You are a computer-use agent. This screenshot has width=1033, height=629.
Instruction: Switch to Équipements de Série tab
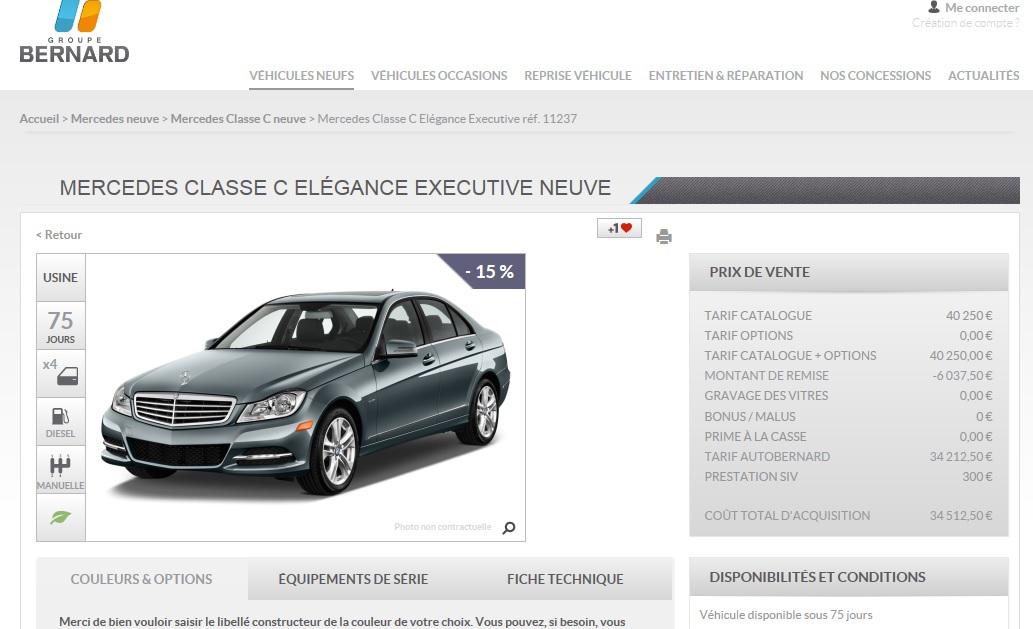(353, 579)
